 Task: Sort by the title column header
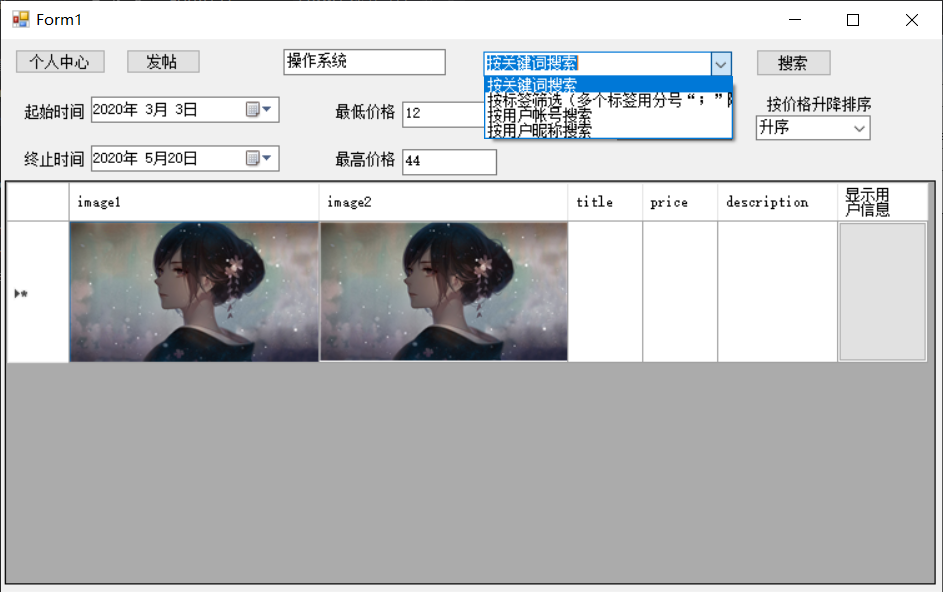(605, 202)
